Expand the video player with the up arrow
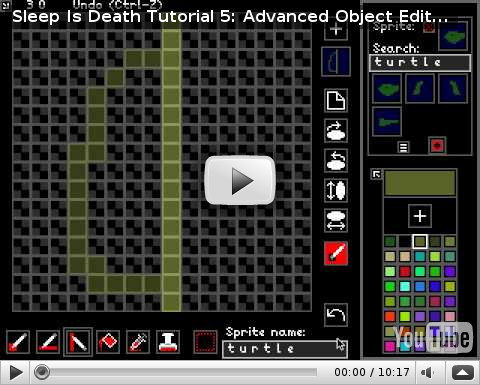This screenshot has height=385, width=480. pos(463,373)
